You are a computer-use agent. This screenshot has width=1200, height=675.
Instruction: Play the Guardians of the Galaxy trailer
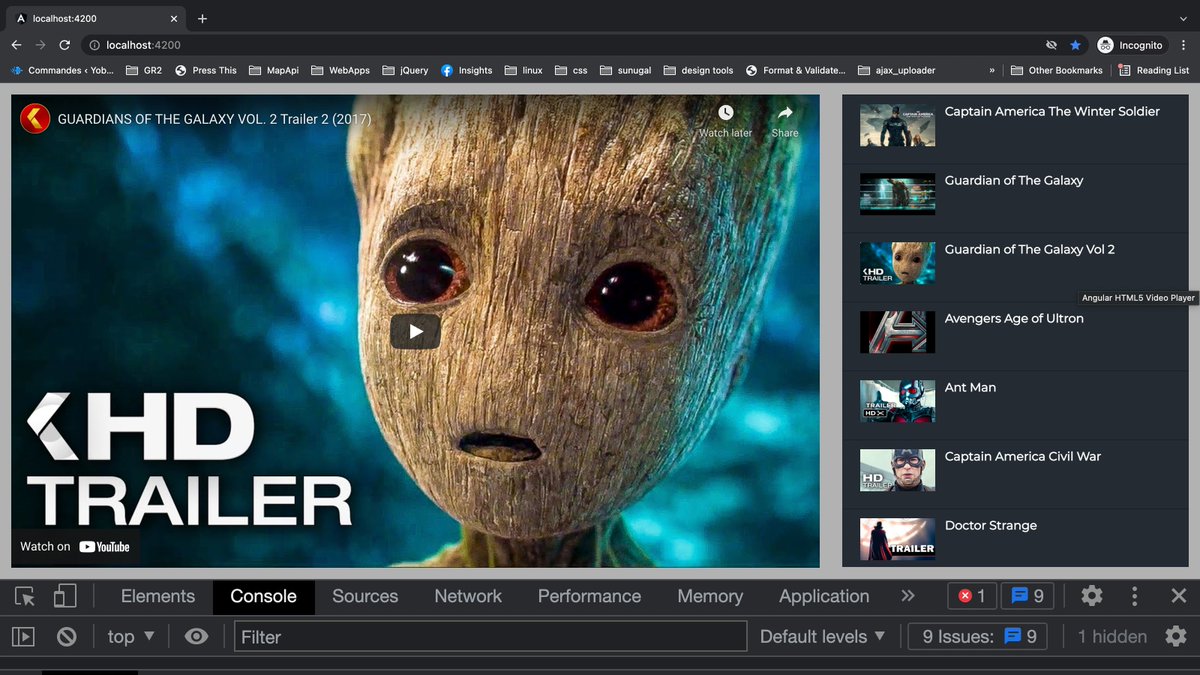point(415,332)
